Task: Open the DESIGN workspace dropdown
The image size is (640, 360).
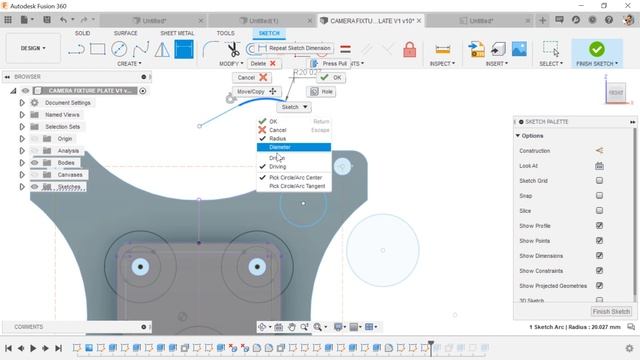Action: 33,48
